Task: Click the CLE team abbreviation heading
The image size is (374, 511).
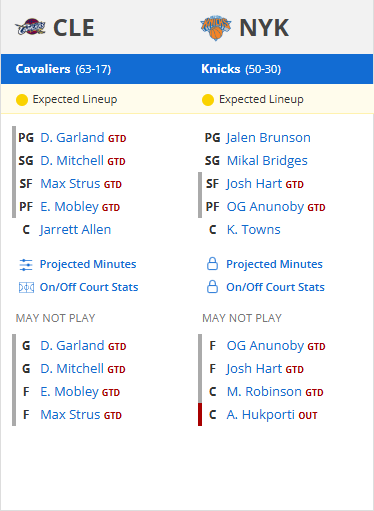Action: coord(74,28)
